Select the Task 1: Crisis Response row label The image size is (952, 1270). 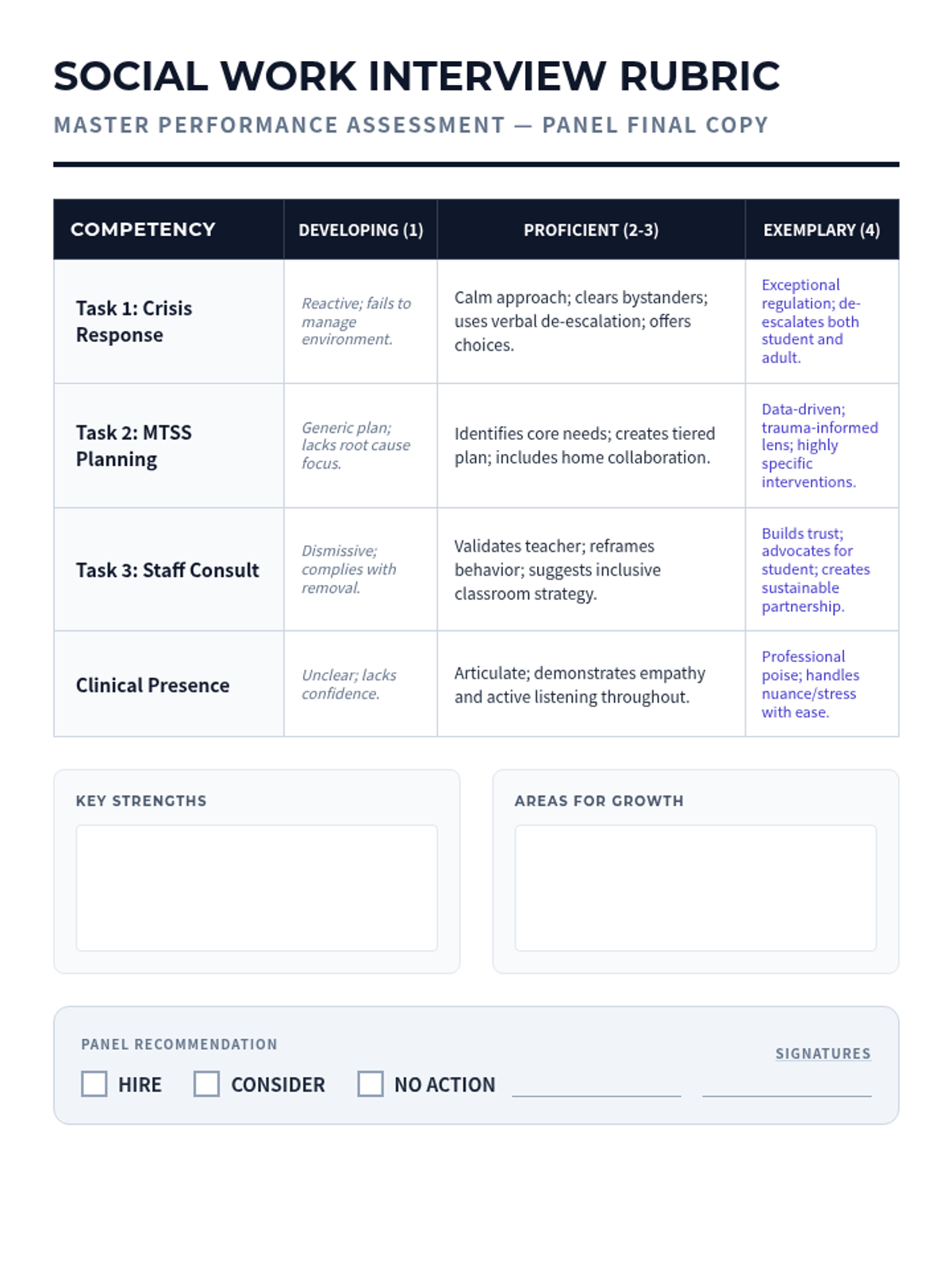134,321
